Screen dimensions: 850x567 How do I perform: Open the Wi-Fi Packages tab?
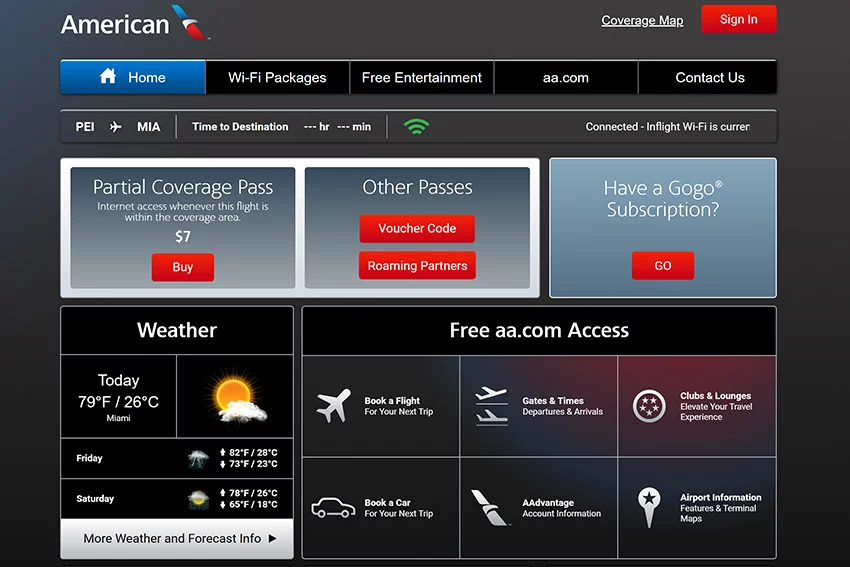coord(277,78)
